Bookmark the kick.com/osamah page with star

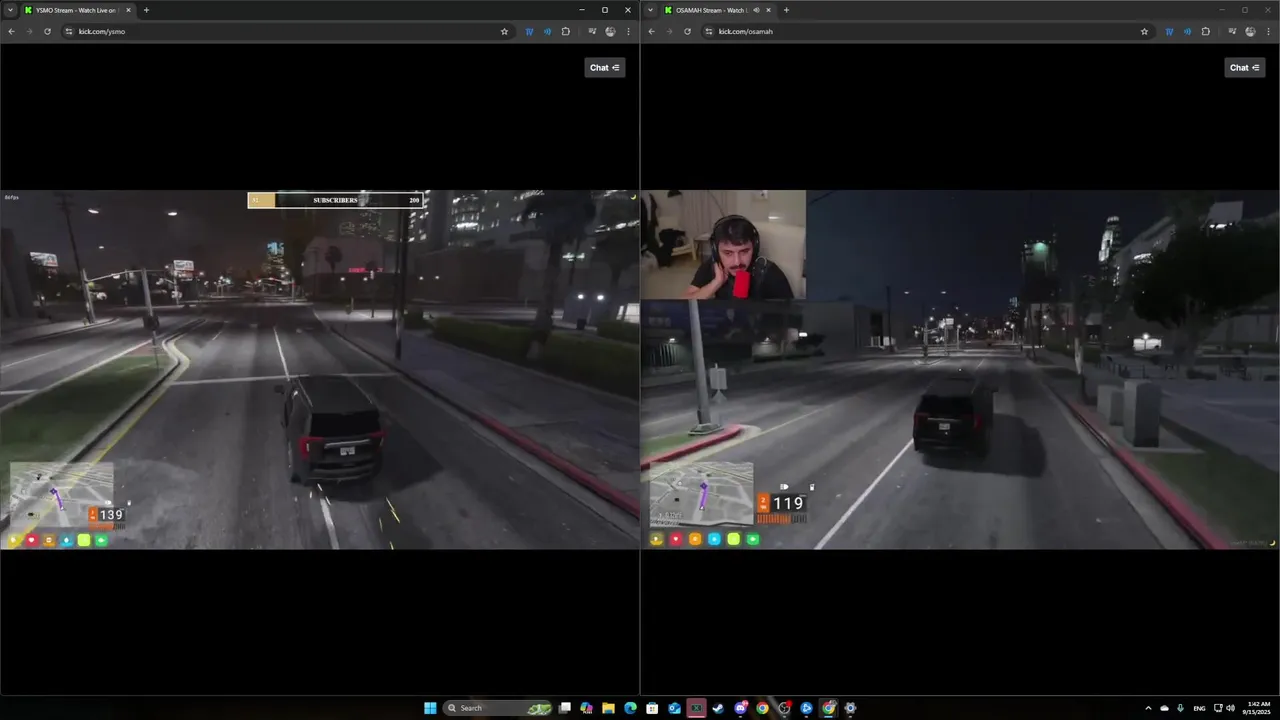tap(1144, 31)
